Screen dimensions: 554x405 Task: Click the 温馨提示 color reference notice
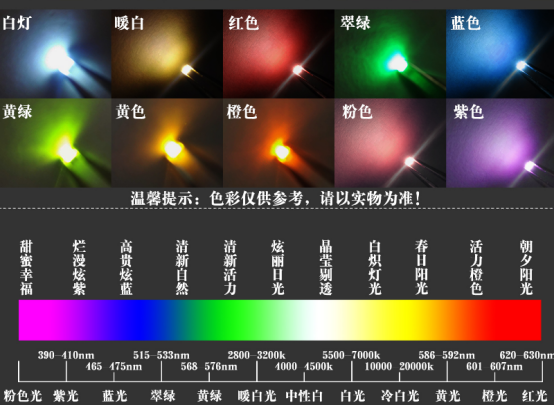[x=276, y=198]
